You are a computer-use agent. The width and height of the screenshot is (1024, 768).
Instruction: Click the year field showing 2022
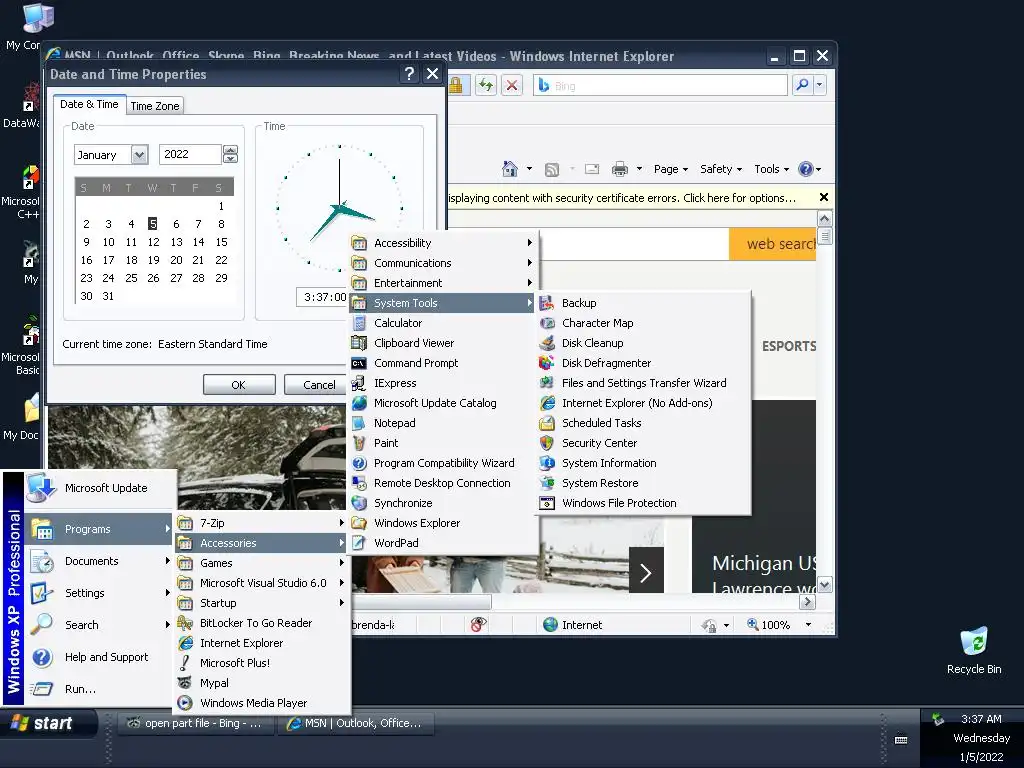coord(190,154)
